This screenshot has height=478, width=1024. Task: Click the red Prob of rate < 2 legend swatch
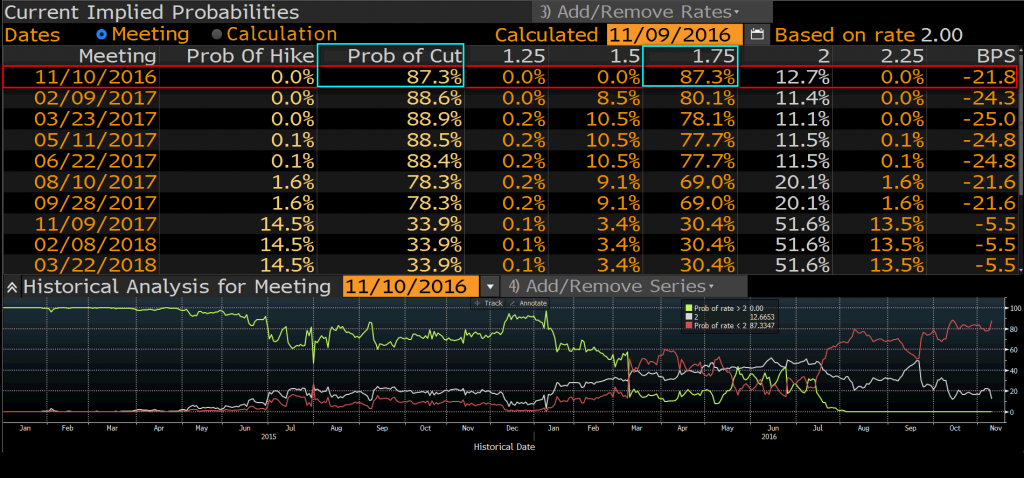tap(687, 325)
